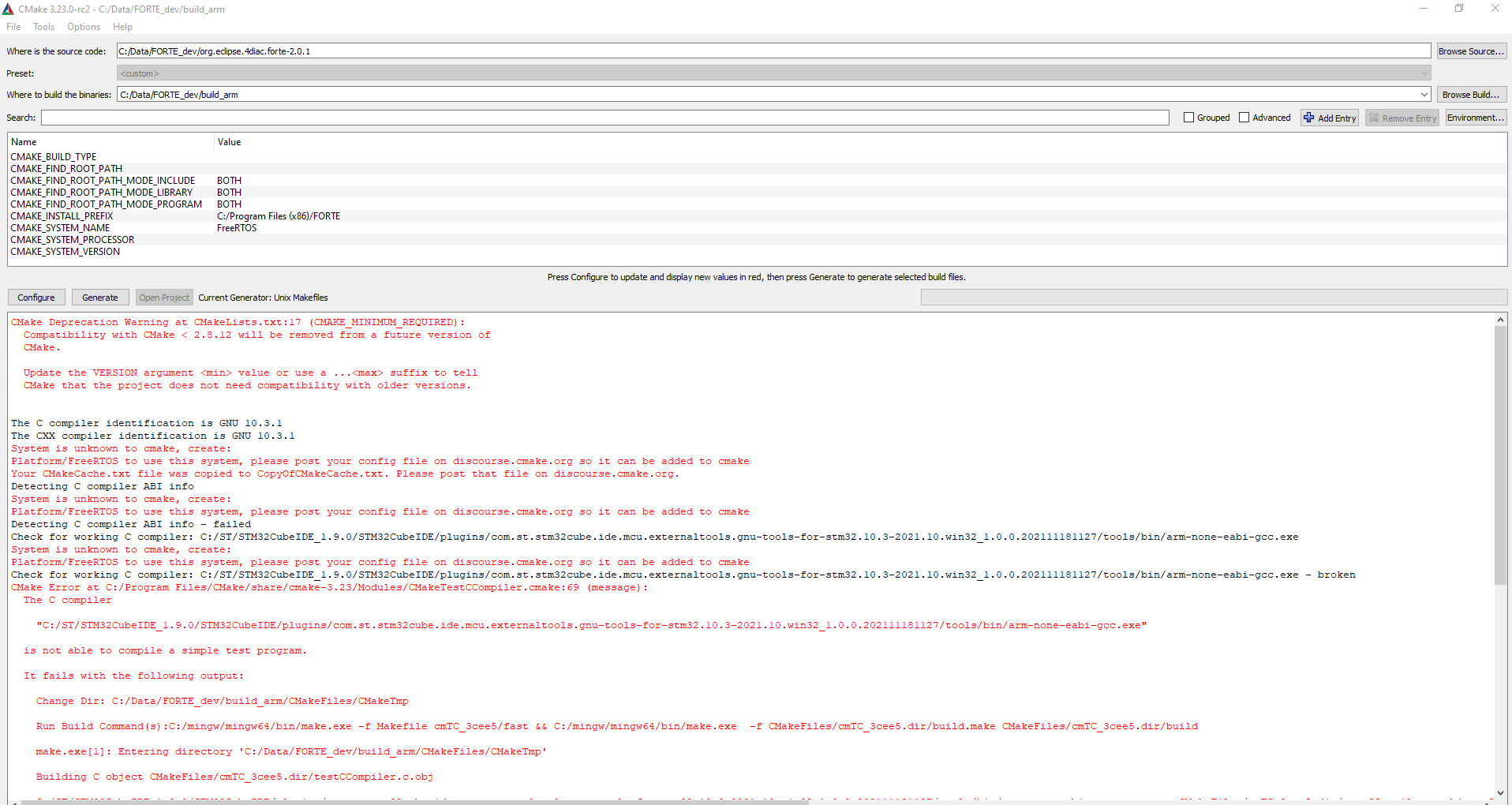Viewport: 1512px width, 805px height.
Task: Click the 'The CXX compiler identification' log line
Action: point(152,436)
